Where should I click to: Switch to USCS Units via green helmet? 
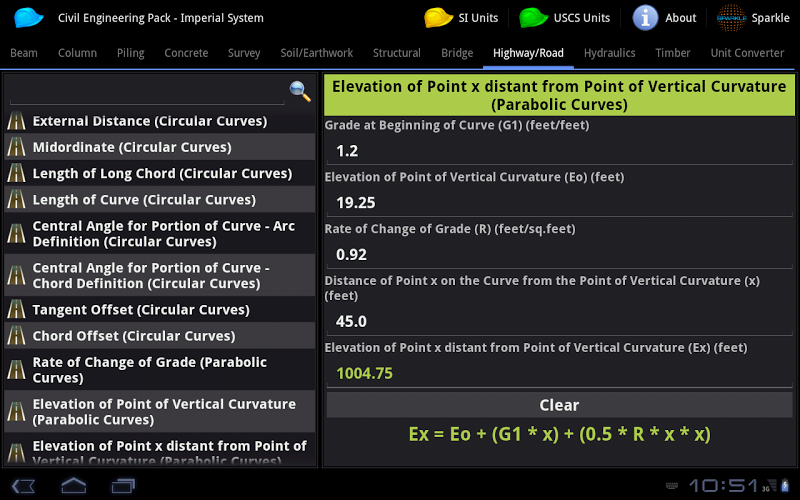[533, 18]
